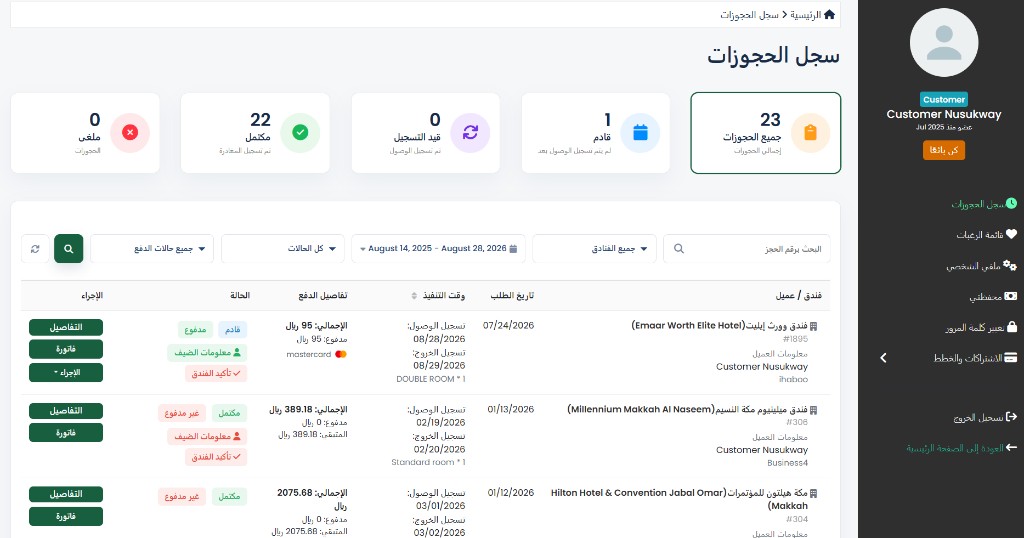Click the purple sync icon on قيد التسجيل card
1024x538 pixels.
point(470,133)
